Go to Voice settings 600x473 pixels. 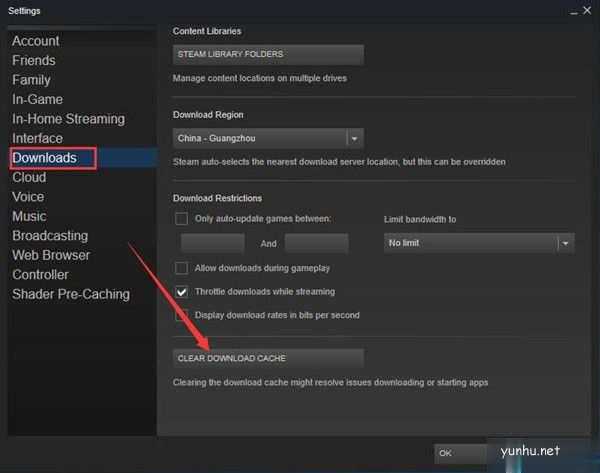(28, 197)
